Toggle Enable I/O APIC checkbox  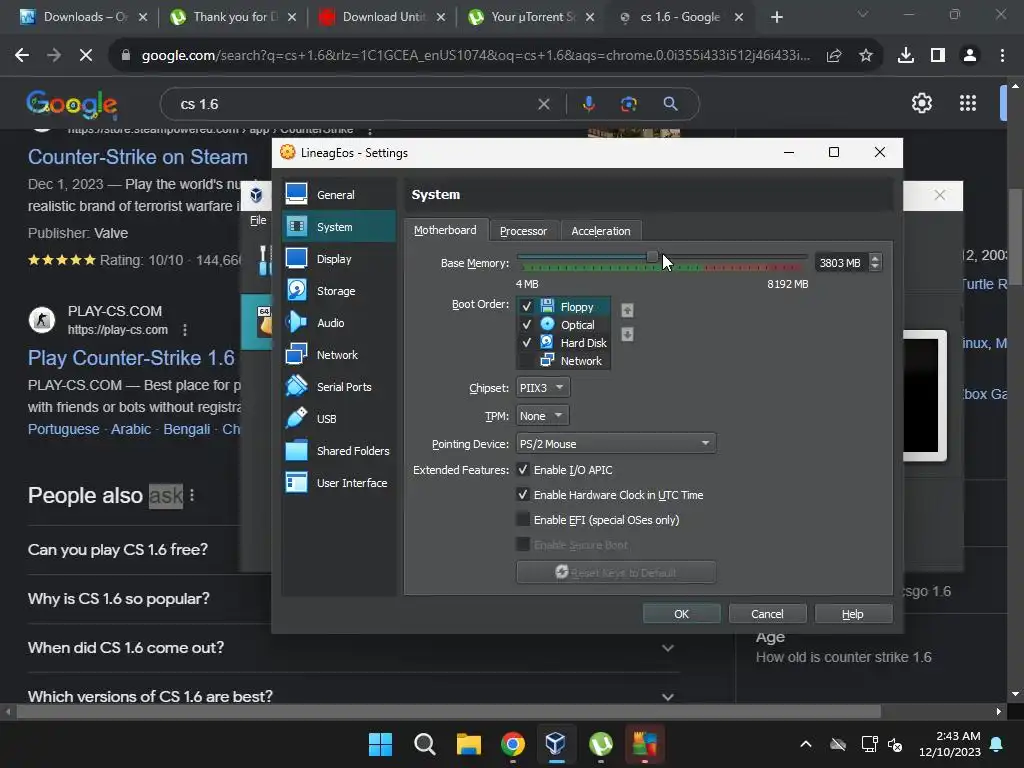(x=522, y=470)
